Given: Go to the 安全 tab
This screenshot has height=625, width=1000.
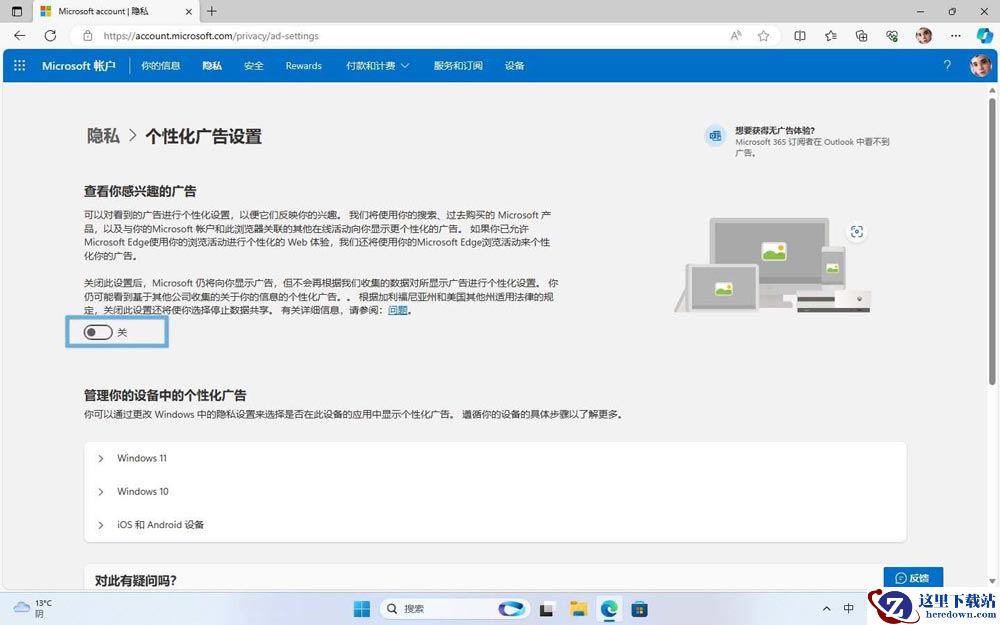Looking at the screenshot, I should pyautogui.click(x=253, y=66).
